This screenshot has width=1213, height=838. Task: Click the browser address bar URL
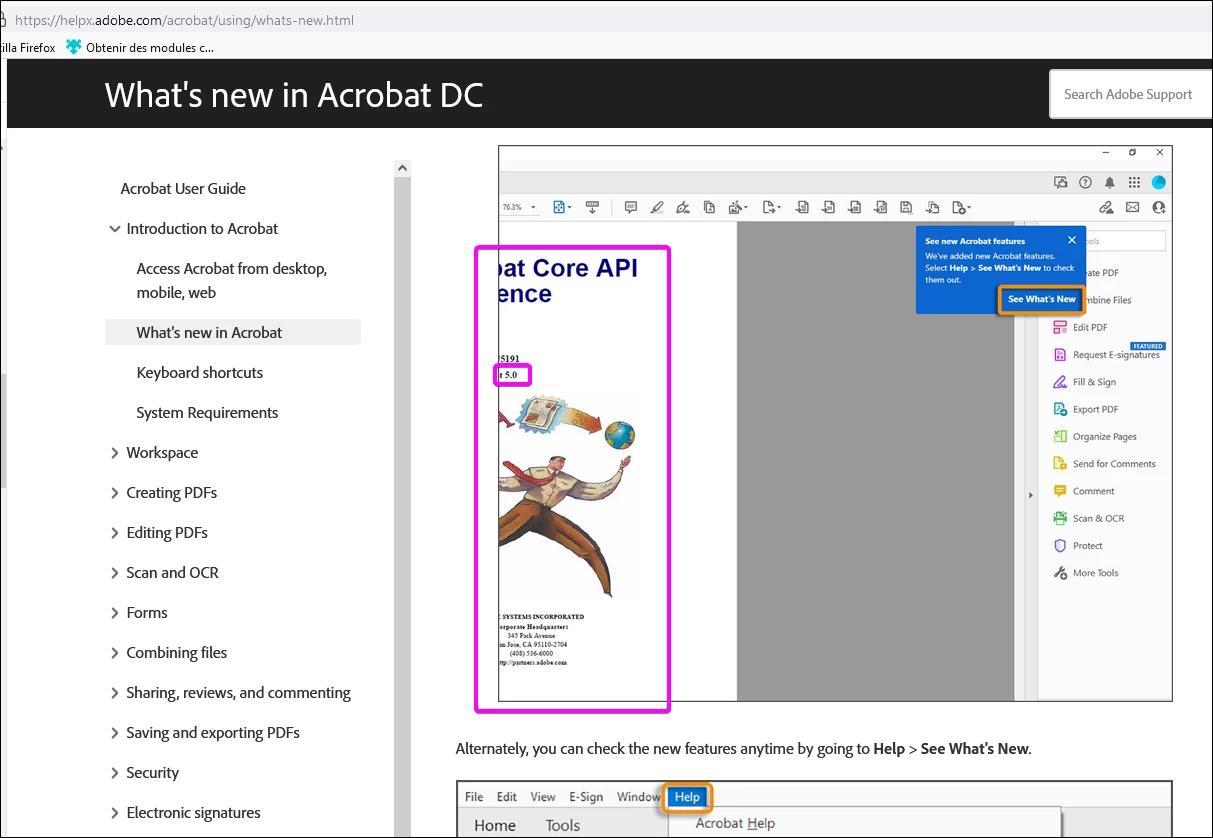coord(184,20)
